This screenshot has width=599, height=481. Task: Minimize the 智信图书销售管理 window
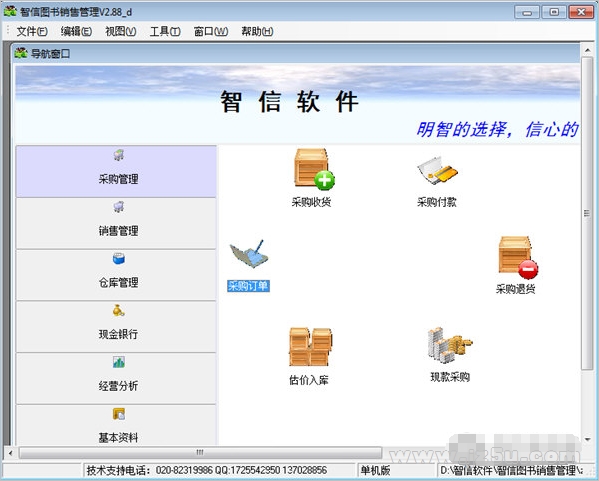527,12
